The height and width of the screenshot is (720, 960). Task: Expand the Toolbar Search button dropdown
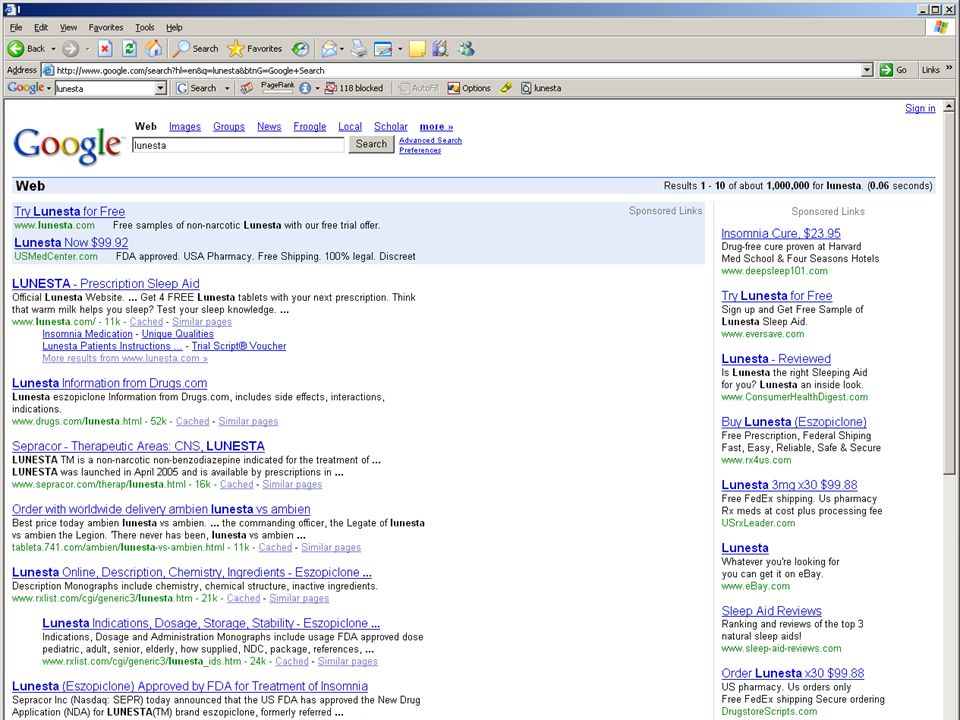pyautogui.click(x=227, y=88)
